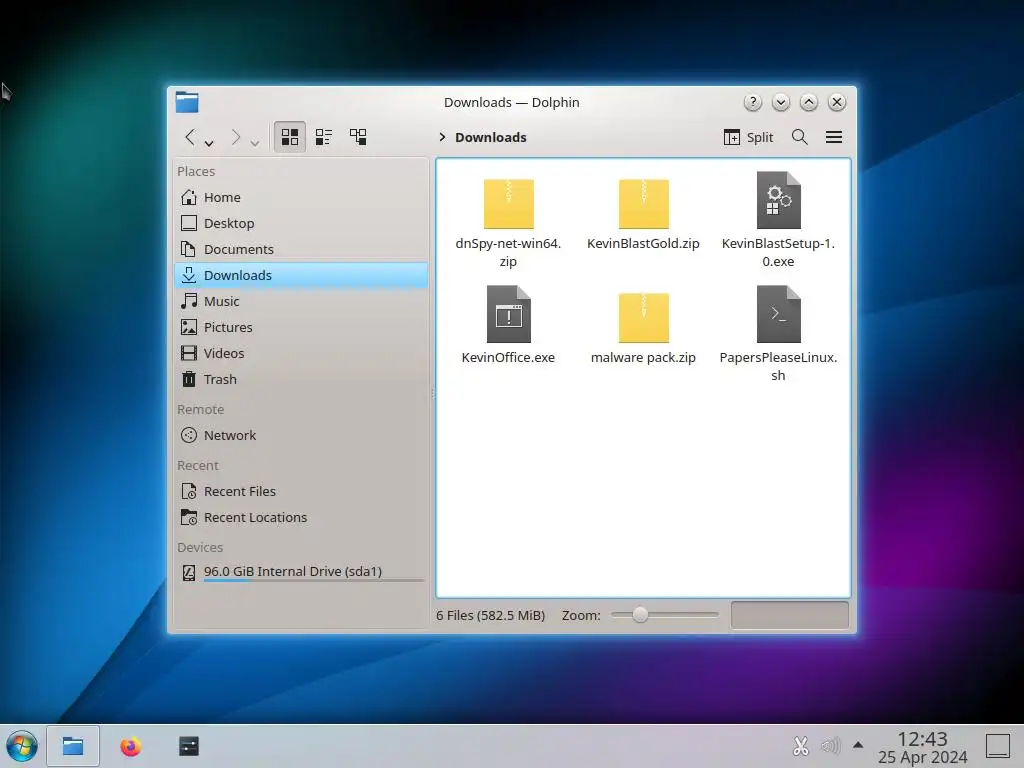The width and height of the screenshot is (1024, 768).
Task: Select malware pack.zip archive icon
Action: tap(643, 318)
